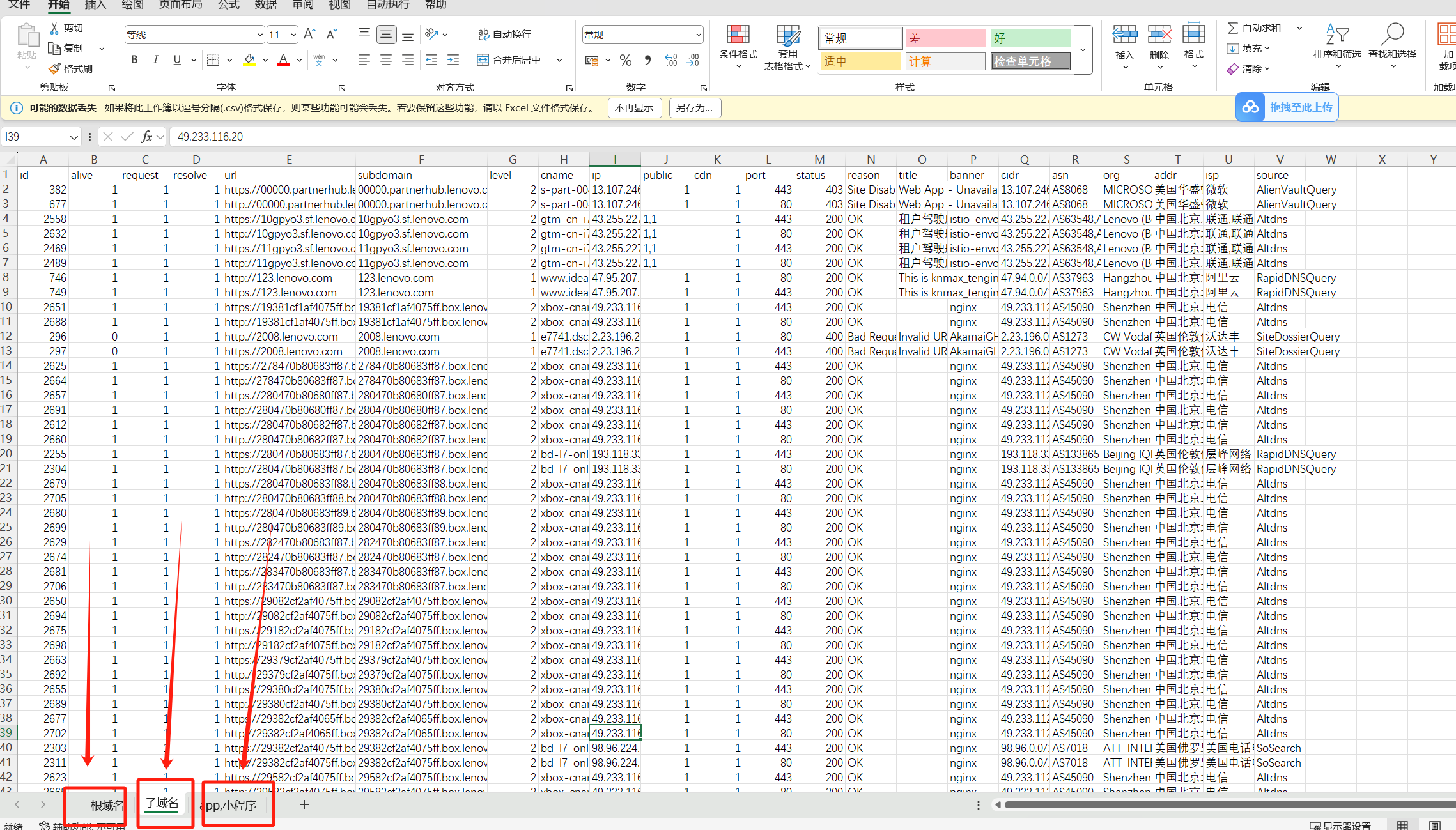Open Find and Select (查找和选择)

tap(1392, 46)
